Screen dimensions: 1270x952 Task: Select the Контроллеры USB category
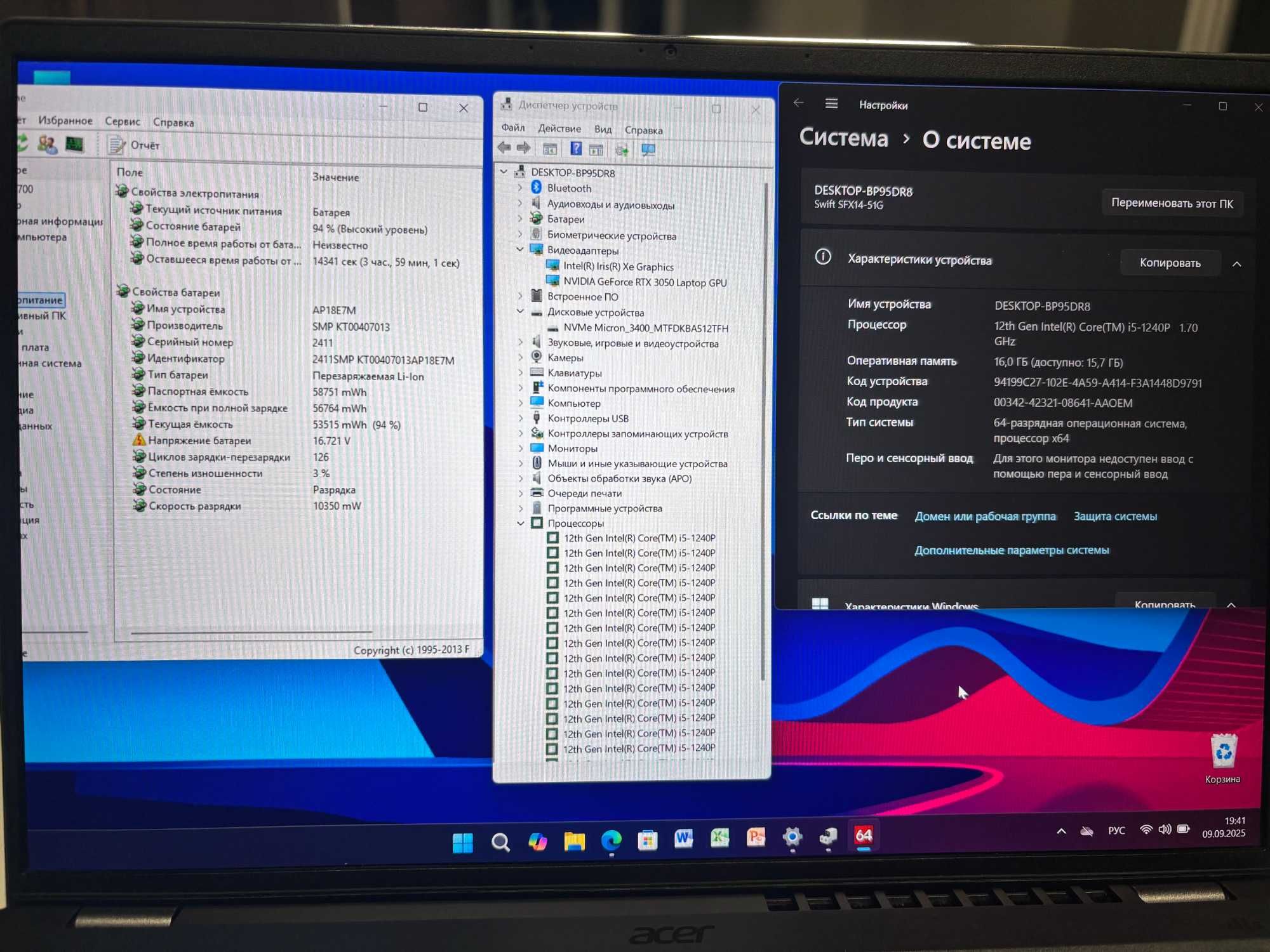click(x=588, y=418)
